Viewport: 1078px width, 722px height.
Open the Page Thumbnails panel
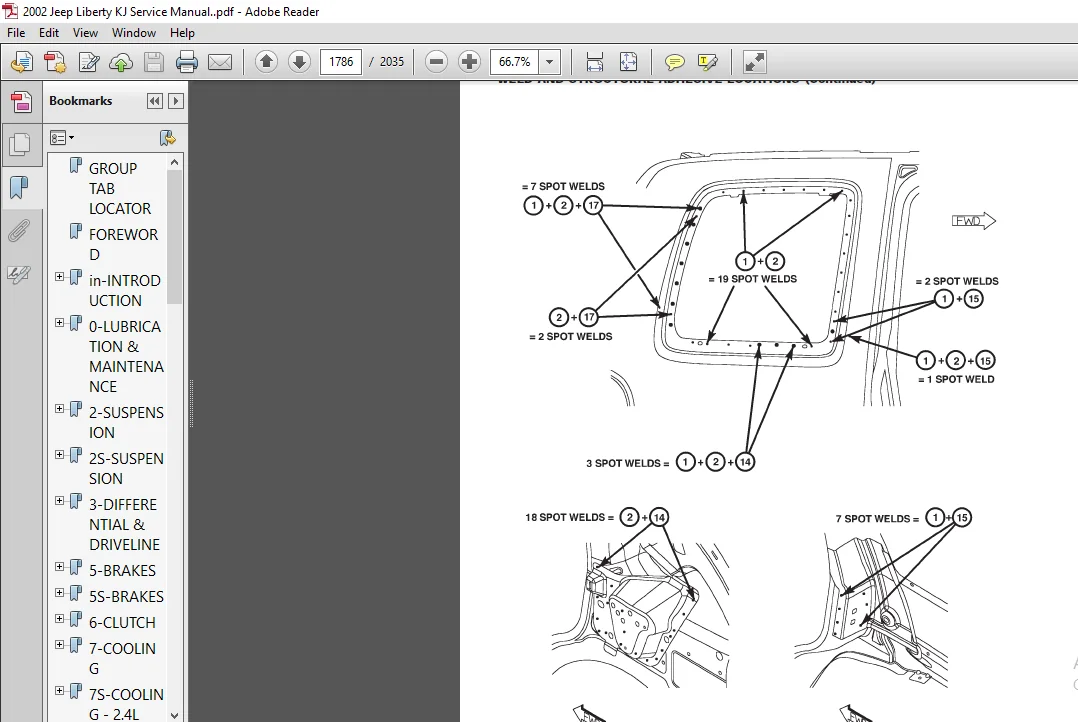coord(19,144)
